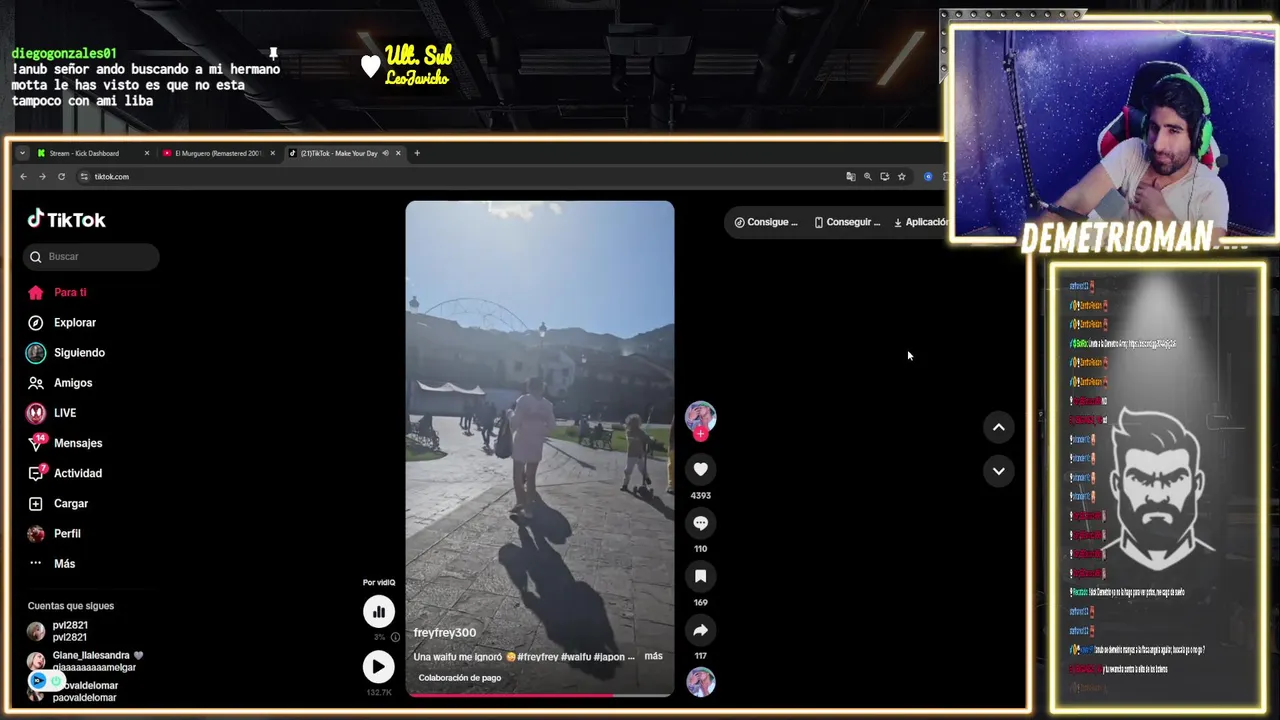This screenshot has height=720, width=1280.
Task: Go to previous video with up arrow
Action: [998, 427]
